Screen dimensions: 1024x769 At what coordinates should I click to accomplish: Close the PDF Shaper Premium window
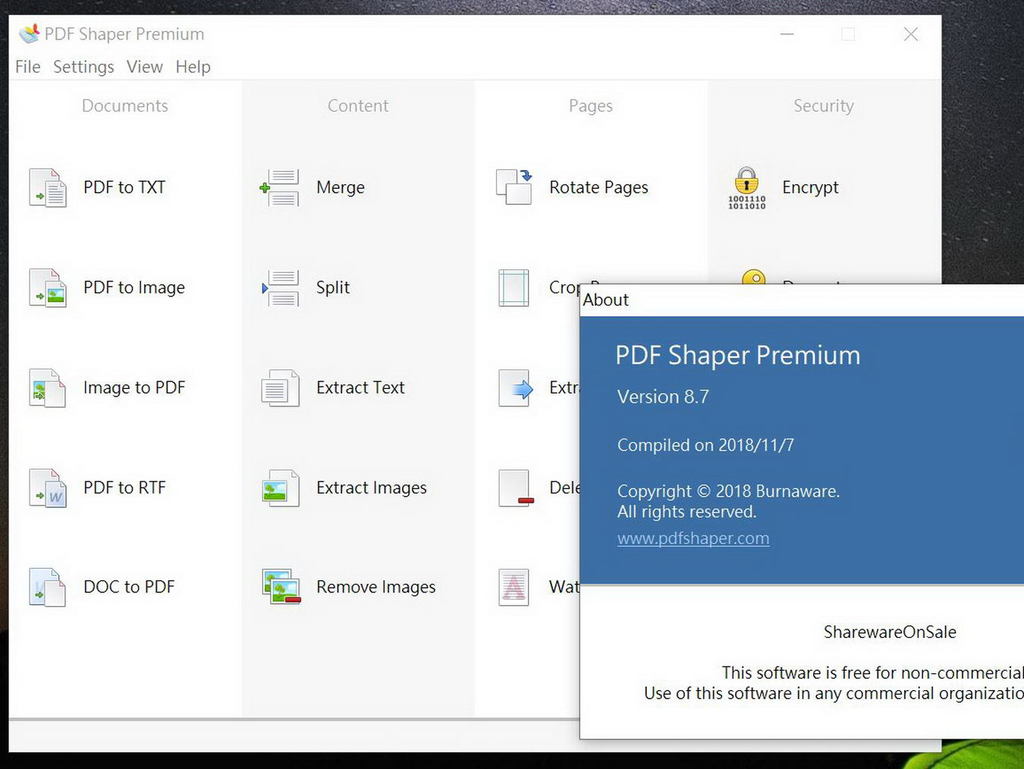tap(910, 34)
